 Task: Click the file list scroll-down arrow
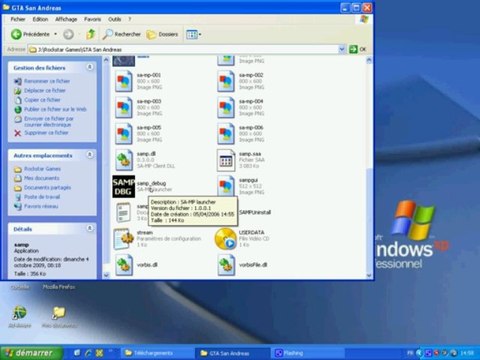click(x=369, y=275)
